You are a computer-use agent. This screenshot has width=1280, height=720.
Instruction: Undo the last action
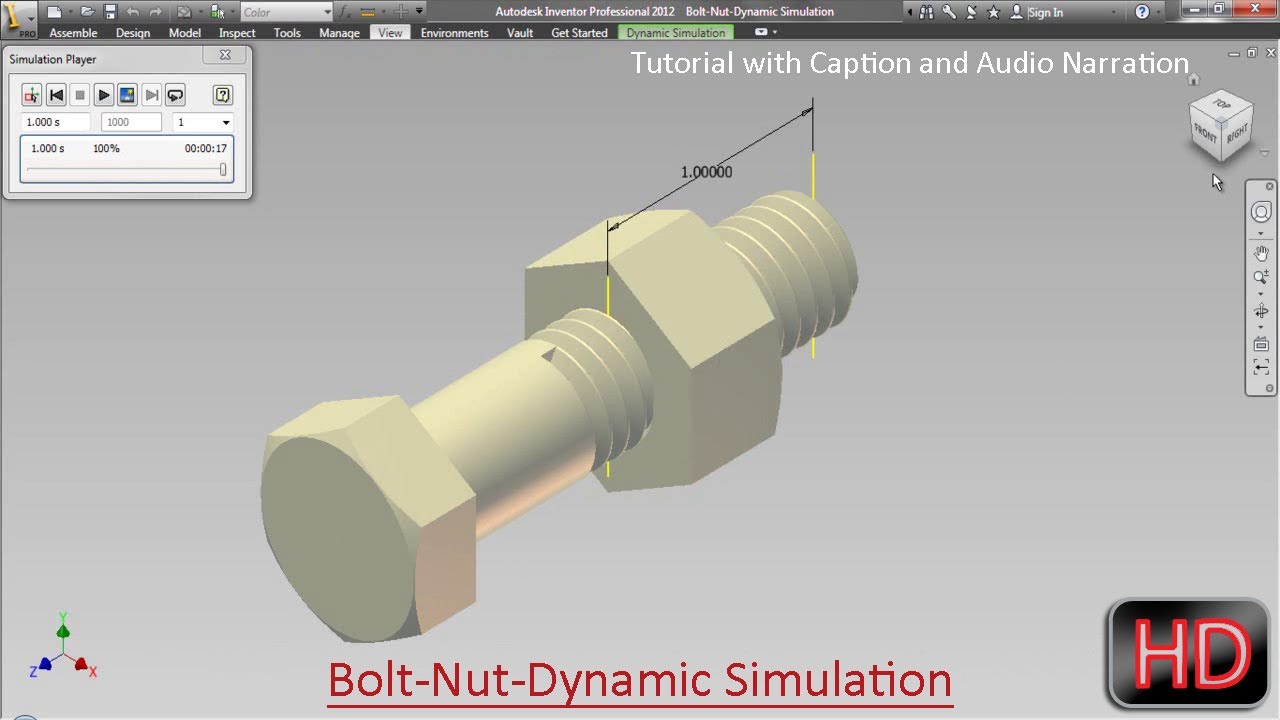point(132,12)
